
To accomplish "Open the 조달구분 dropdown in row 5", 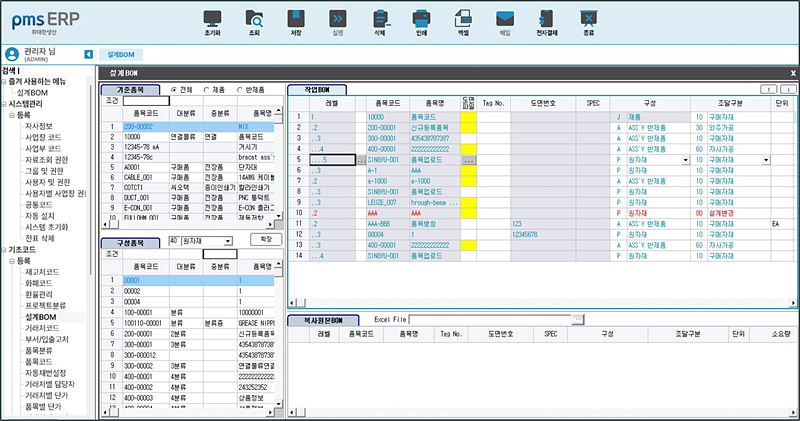I will pyautogui.click(x=765, y=160).
